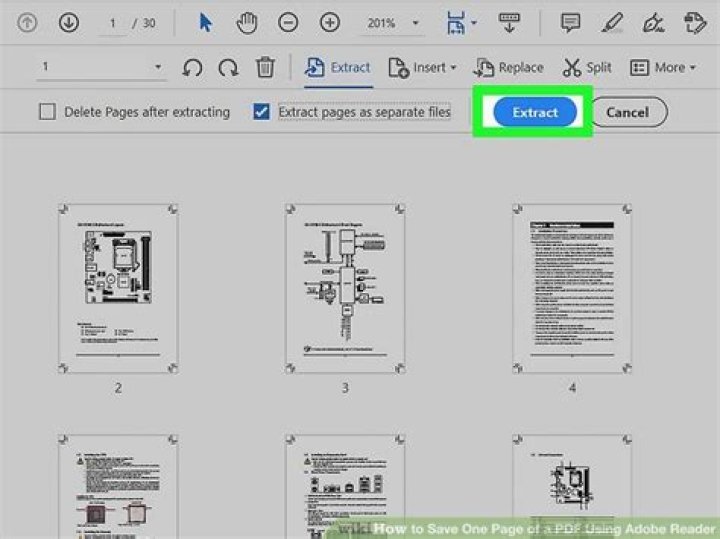Click the read mode keyboard-download icon
This screenshot has height=539, width=720.
(509, 22)
